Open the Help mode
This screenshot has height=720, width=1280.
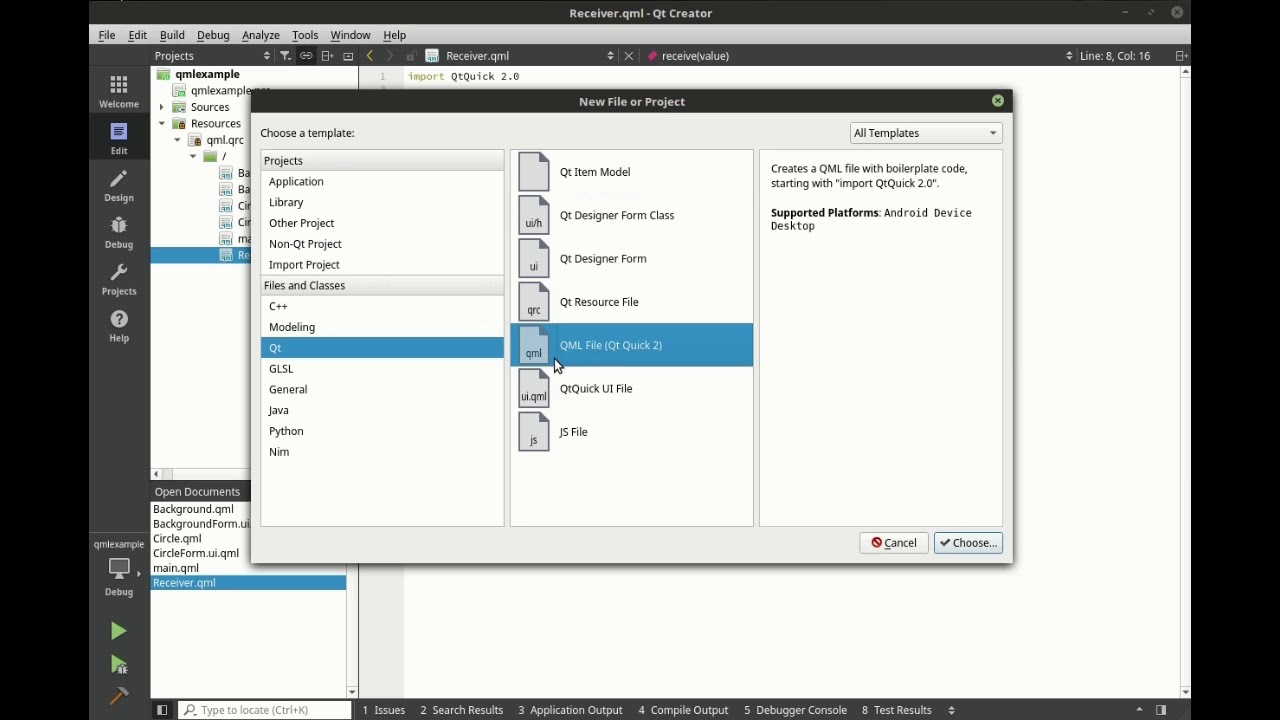(119, 326)
